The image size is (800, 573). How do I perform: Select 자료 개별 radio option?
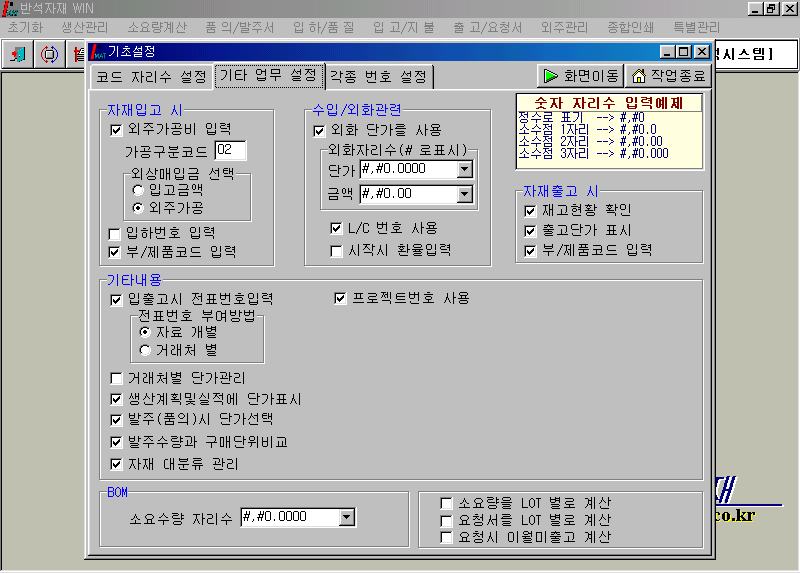point(145,332)
